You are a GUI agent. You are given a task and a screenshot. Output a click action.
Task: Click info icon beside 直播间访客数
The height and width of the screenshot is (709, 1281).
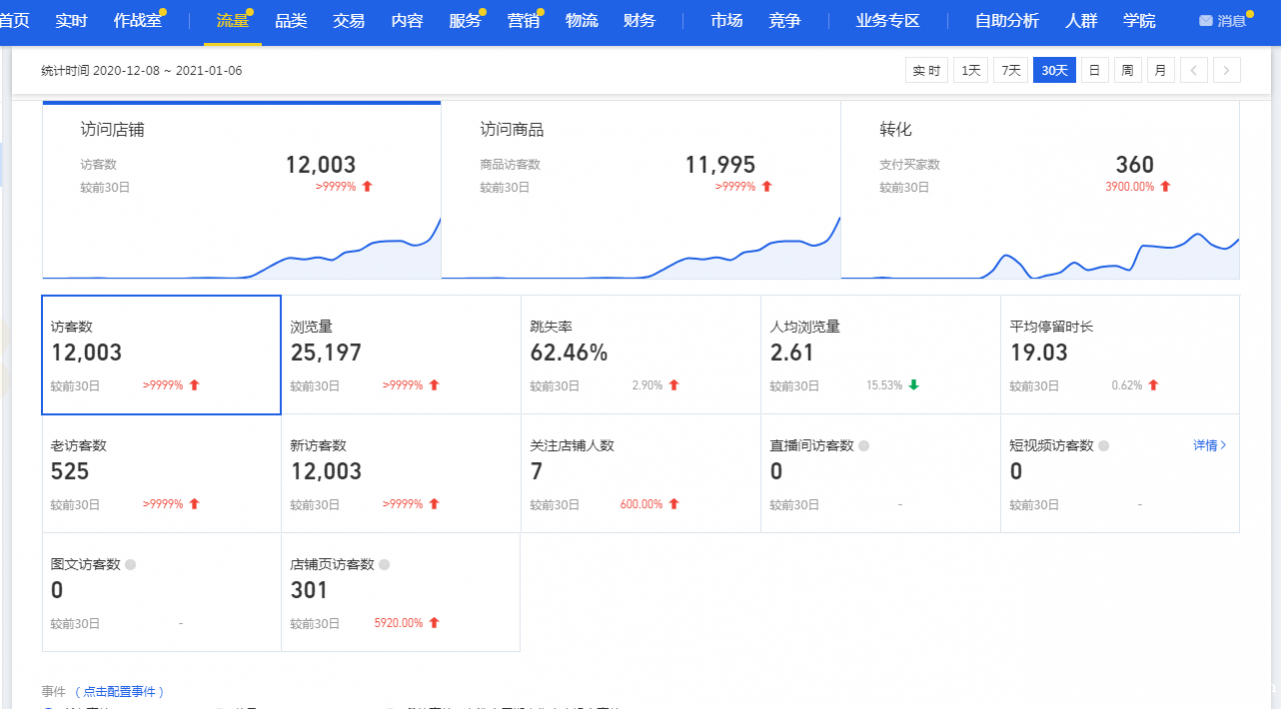coord(864,446)
